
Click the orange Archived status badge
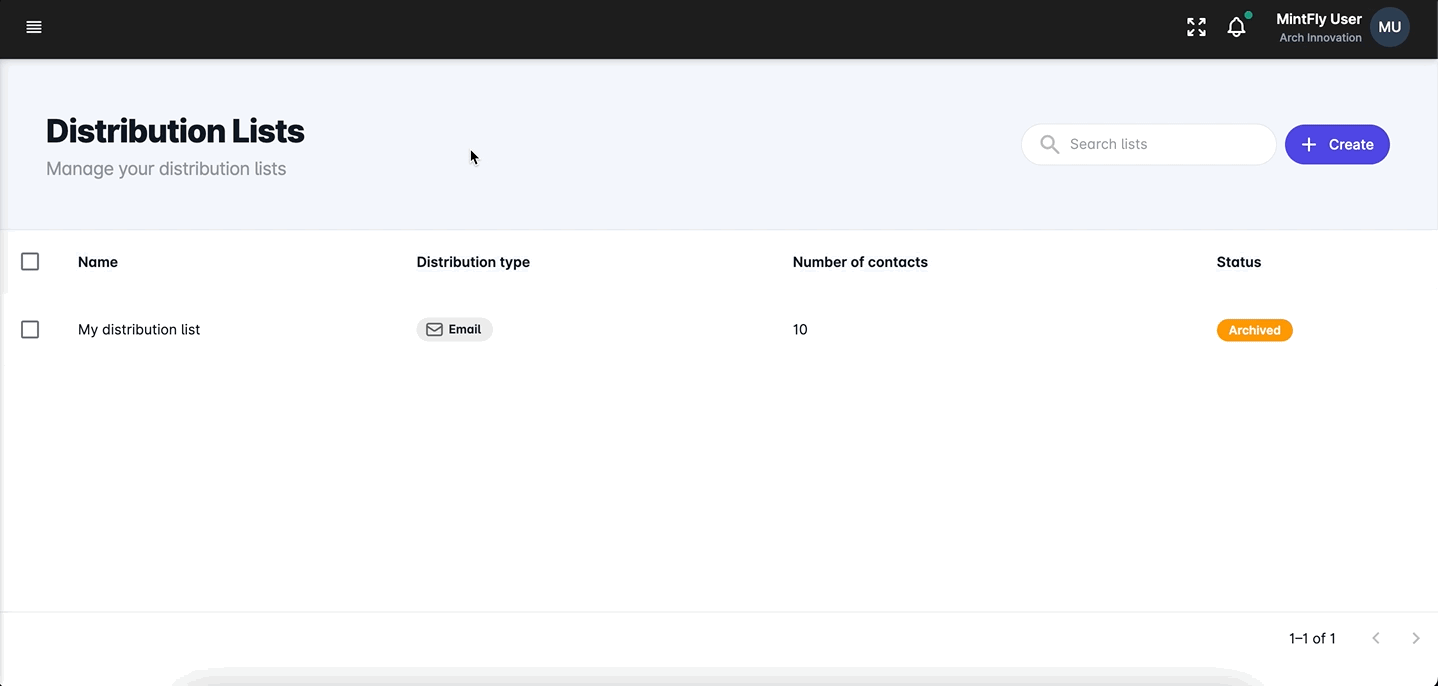coord(1254,330)
